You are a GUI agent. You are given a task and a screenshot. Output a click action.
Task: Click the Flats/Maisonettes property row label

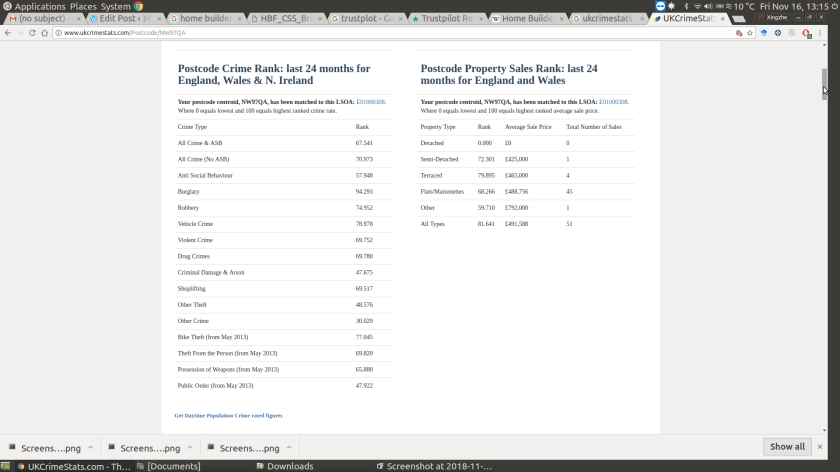tap(442, 192)
